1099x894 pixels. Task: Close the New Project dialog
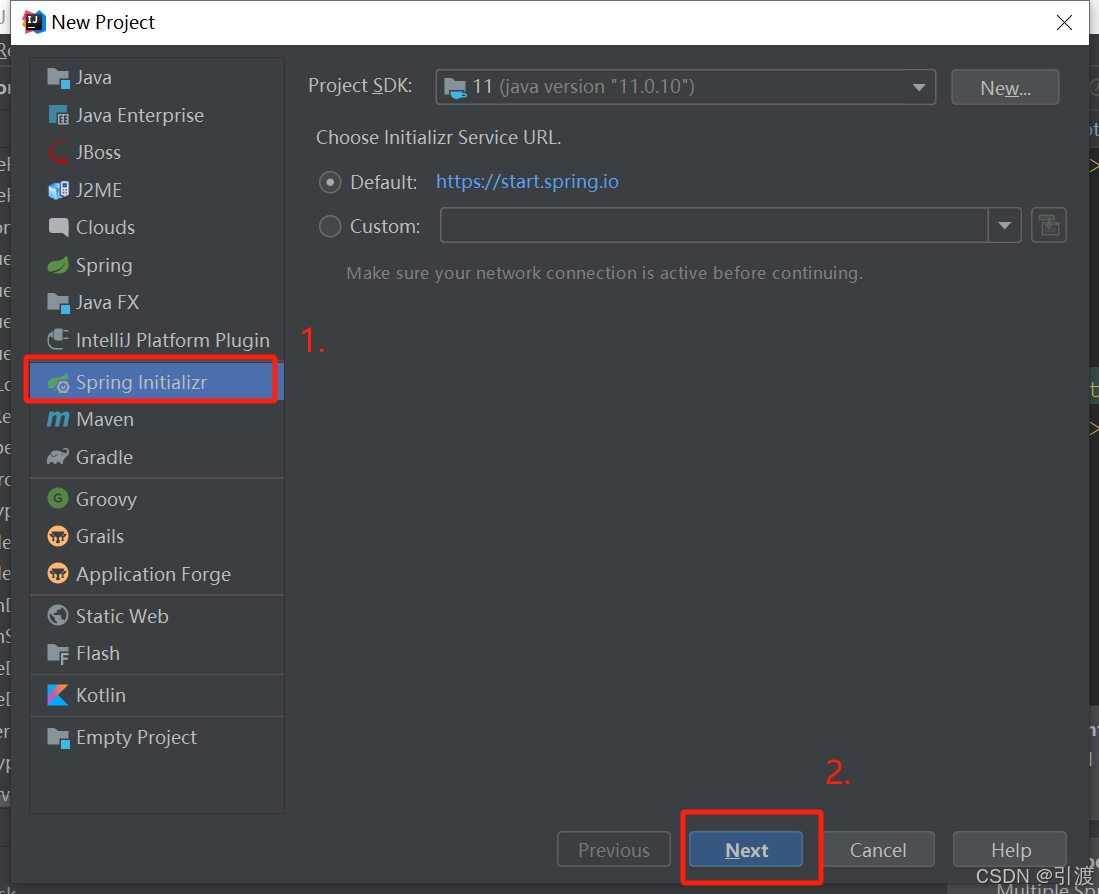coord(1064,22)
